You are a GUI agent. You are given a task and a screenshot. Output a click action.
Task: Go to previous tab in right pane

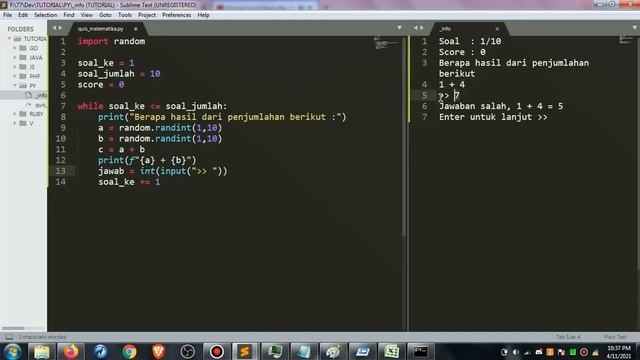coord(416,28)
